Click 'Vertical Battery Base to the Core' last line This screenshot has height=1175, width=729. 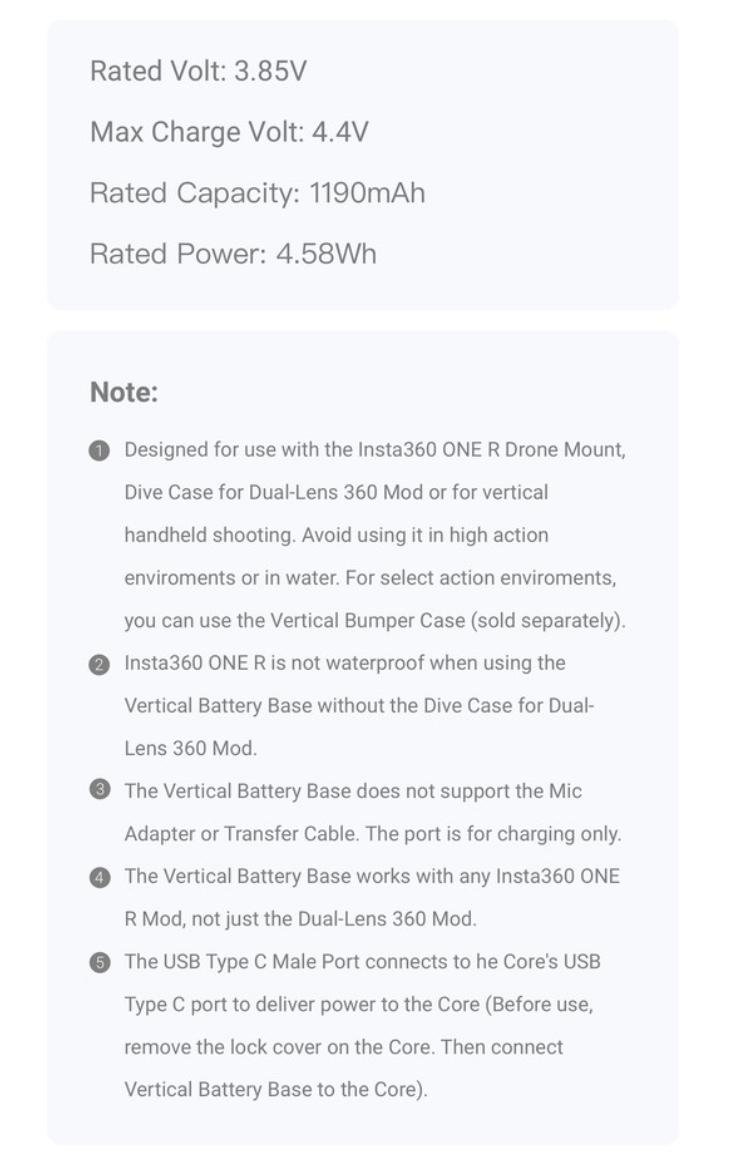[275, 1090]
